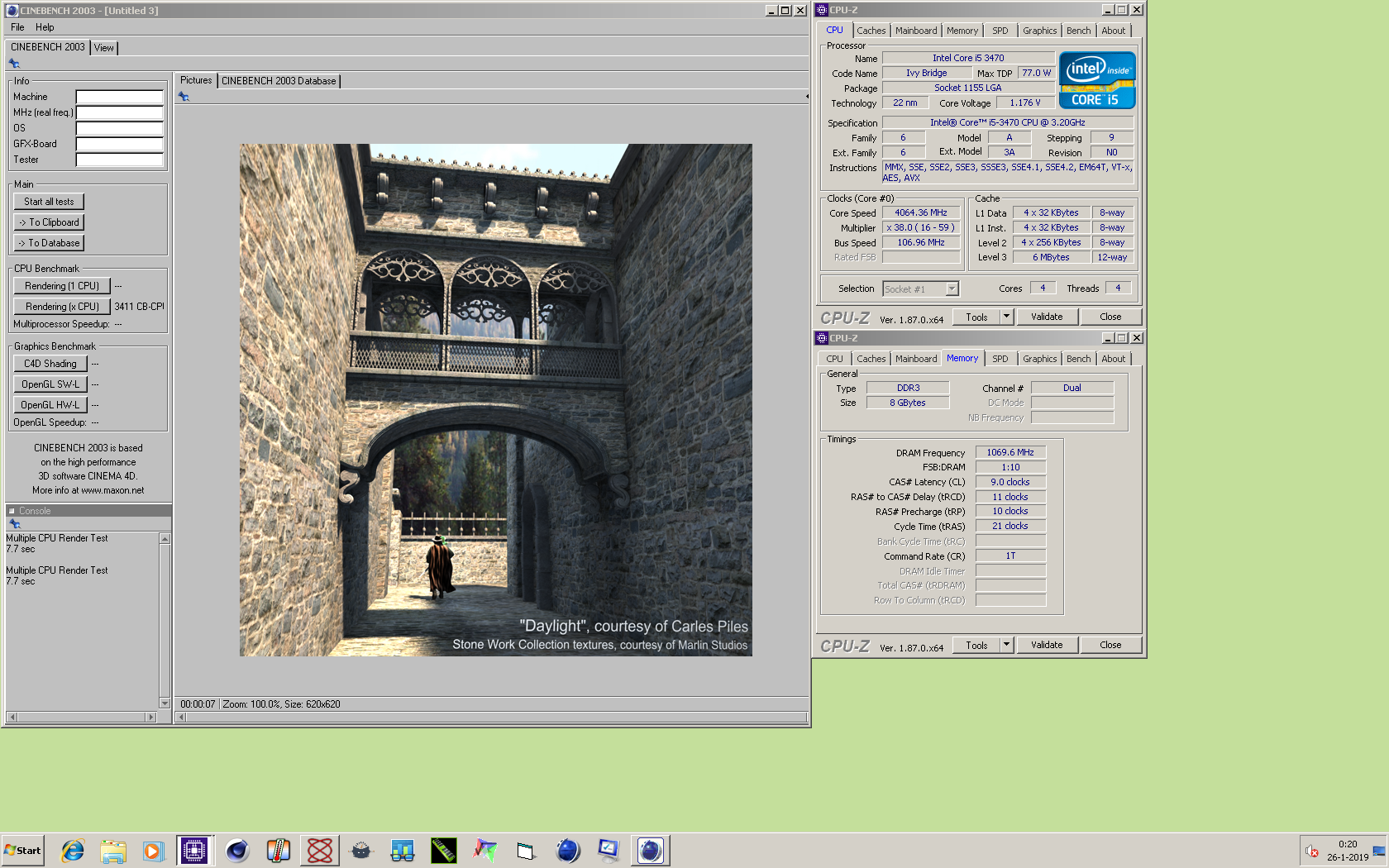Run Rendering (1 CPU) benchmark
The width and height of the screenshot is (1389, 868).
coord(62,286)
